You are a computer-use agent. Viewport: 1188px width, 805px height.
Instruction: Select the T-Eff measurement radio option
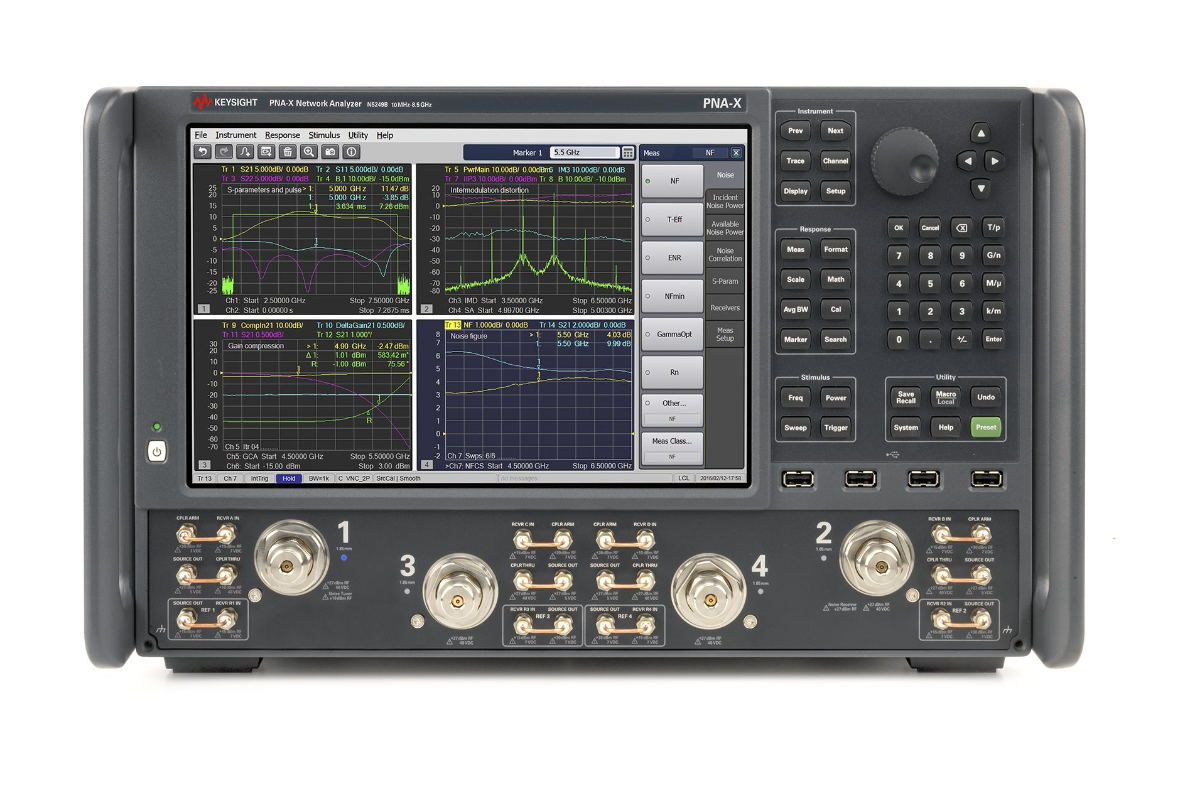(672, 218)
